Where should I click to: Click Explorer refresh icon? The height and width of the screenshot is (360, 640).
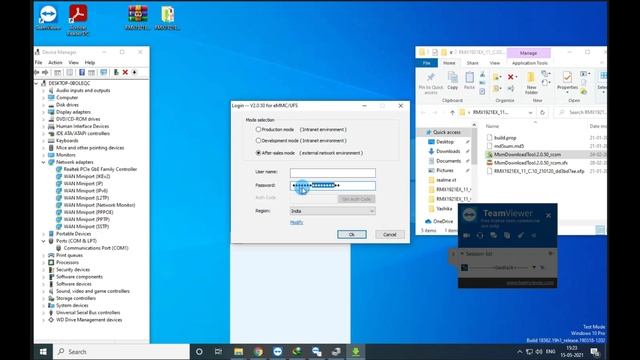(542, 112)
